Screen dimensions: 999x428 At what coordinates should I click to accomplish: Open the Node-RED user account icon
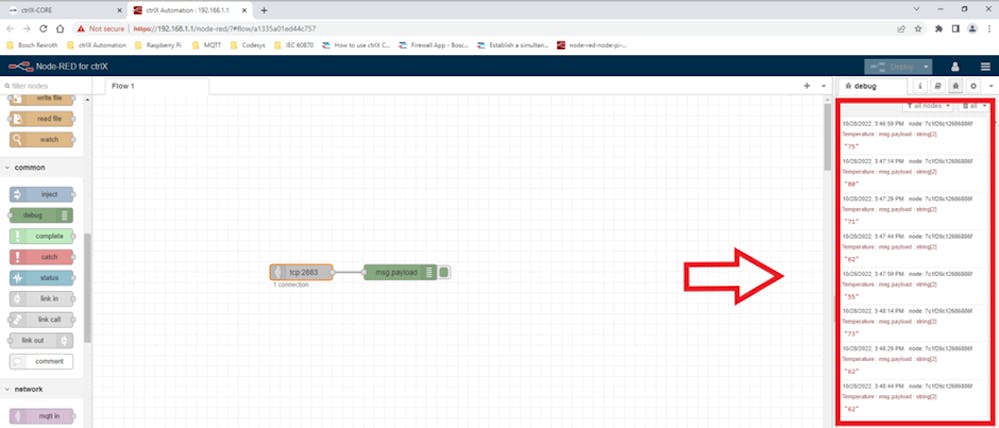pos(955,66)
